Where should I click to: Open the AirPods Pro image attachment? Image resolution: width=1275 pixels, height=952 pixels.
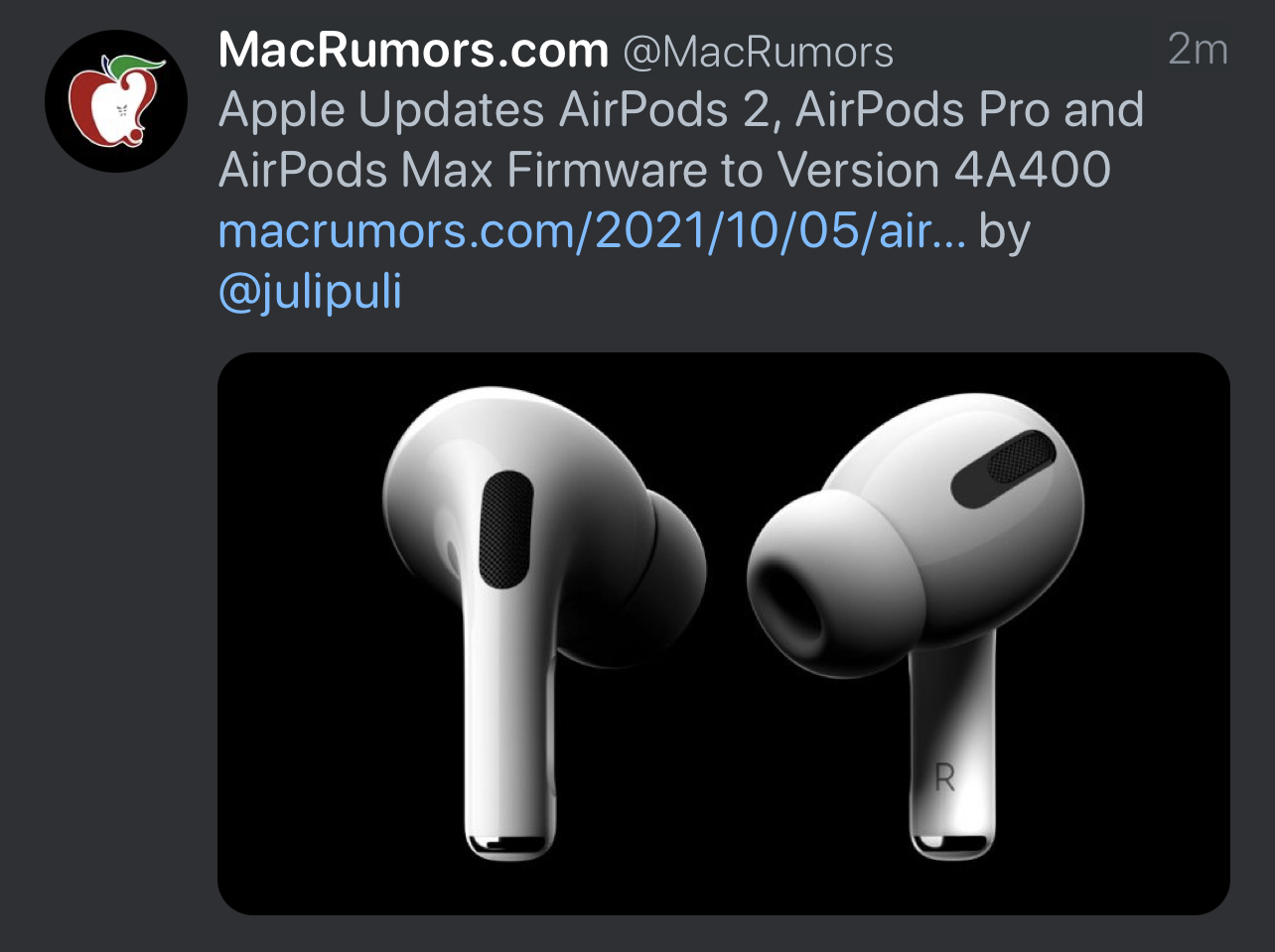click(x=724, y=633)
